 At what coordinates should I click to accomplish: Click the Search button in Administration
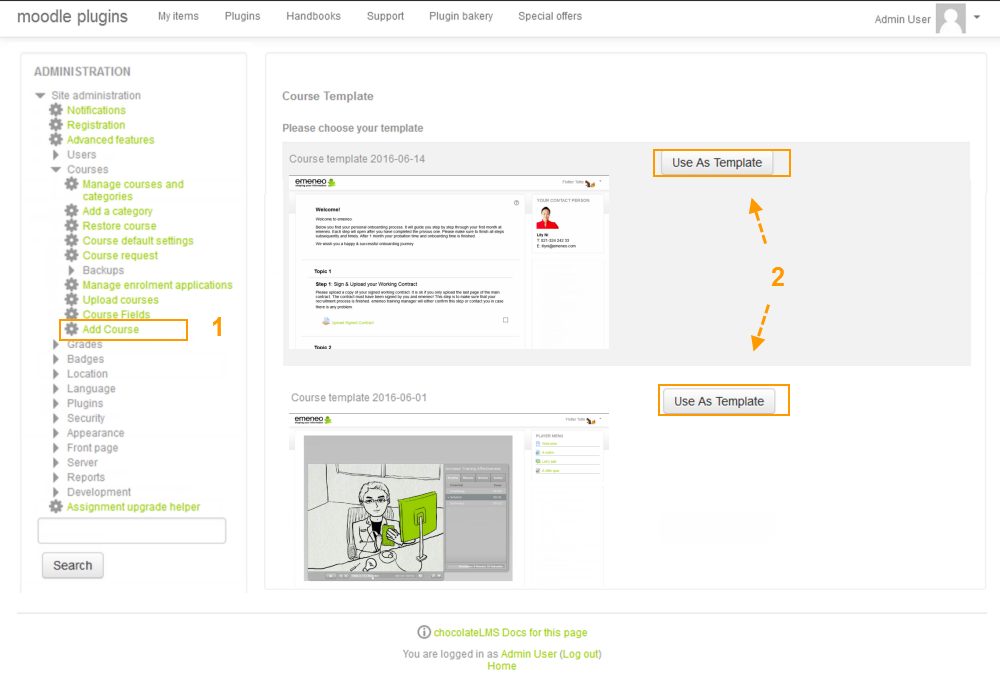coord(73,565)
